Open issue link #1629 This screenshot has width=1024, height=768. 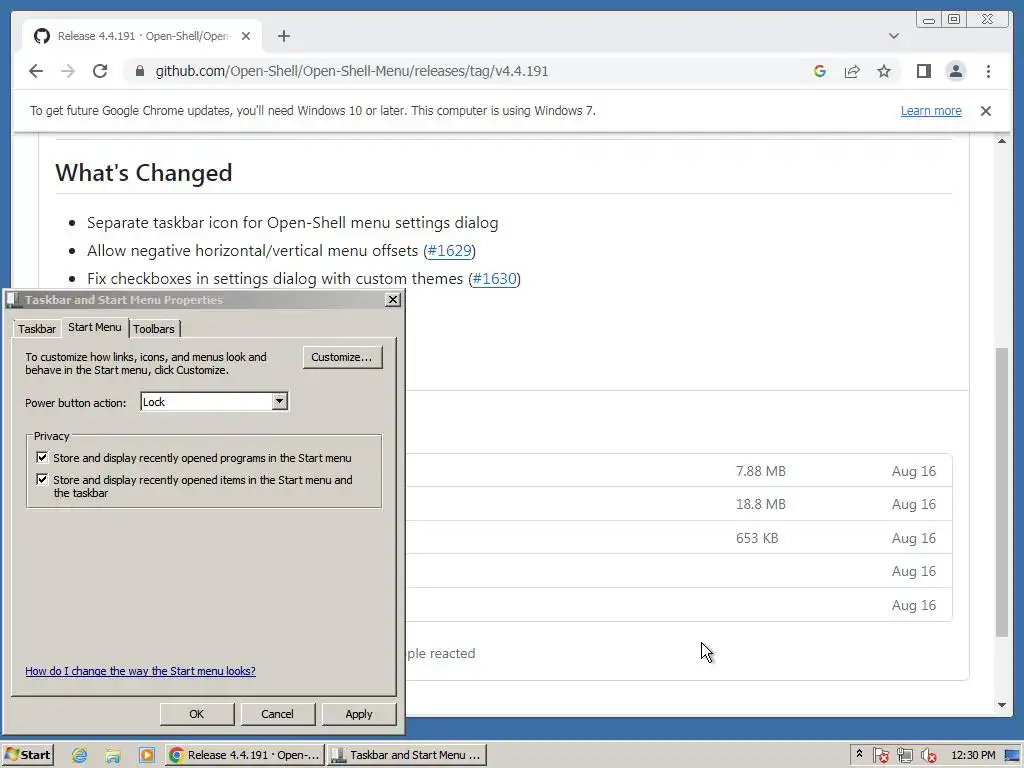click(x=449, y=251)
